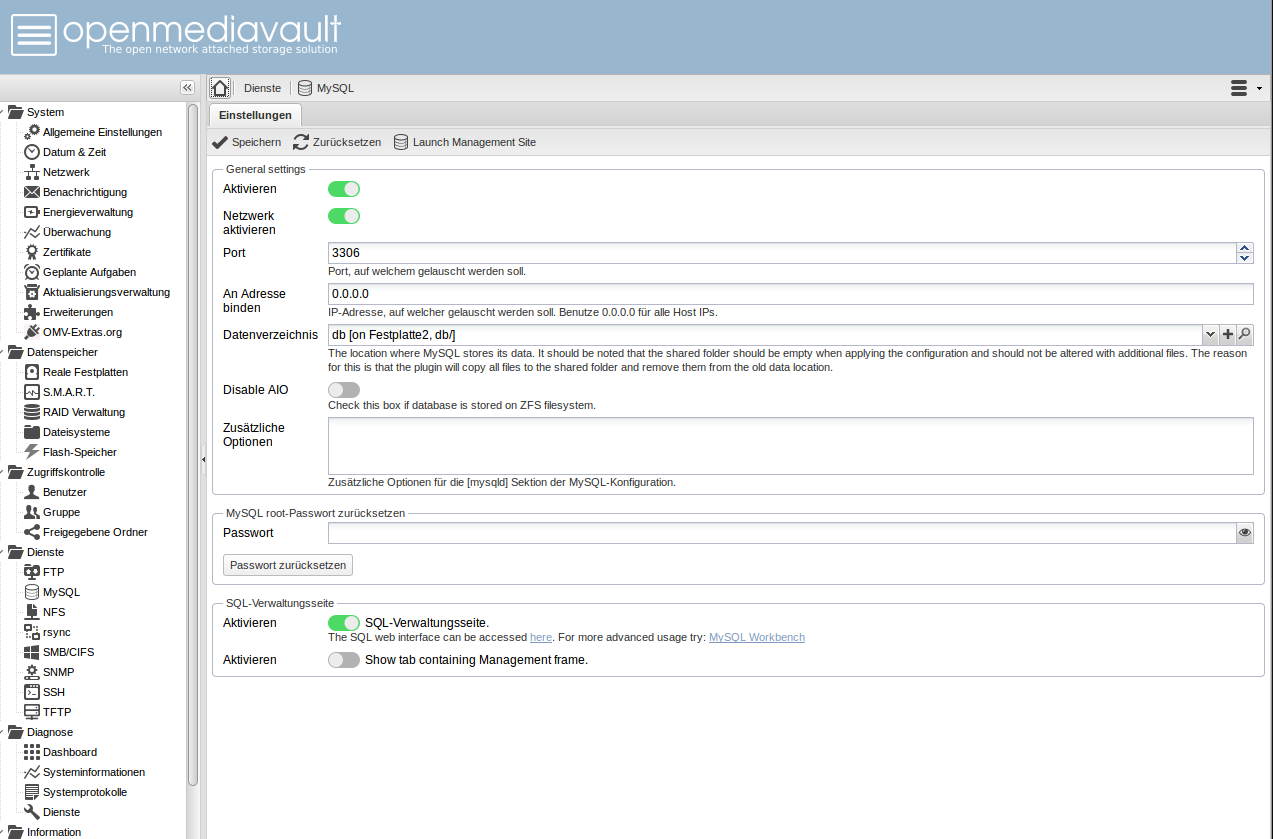Click Dienste in the breadcrumb

point(262,88)
